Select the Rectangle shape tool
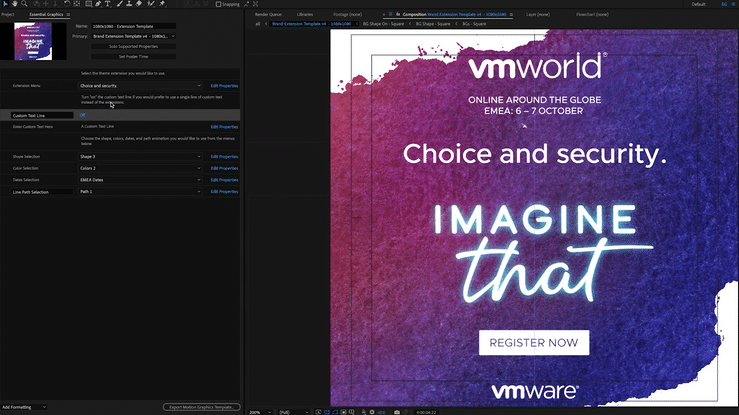The height and width of the screenshot is (415, 739). 89,4
